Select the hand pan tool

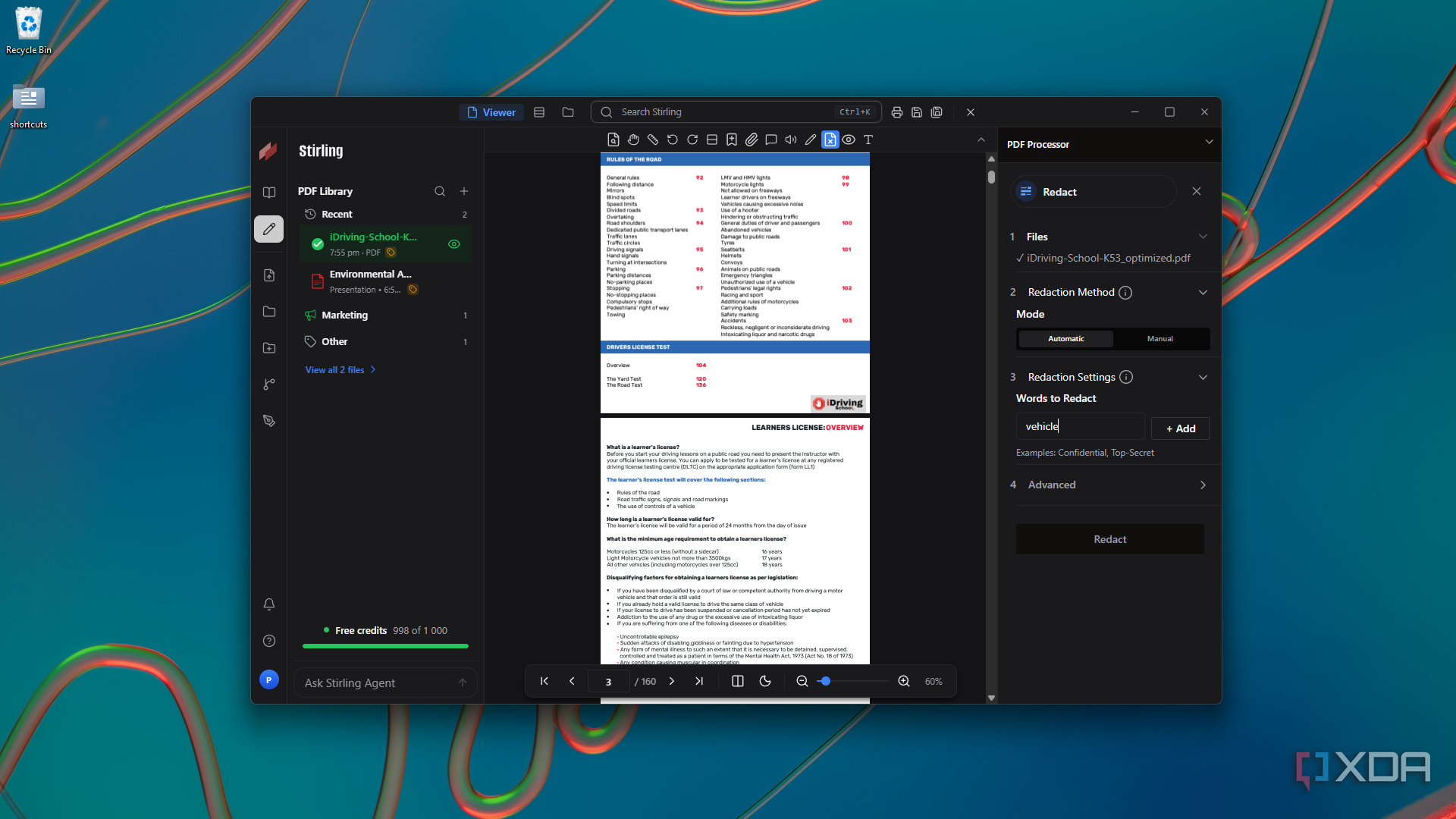[x=633, y=140]
